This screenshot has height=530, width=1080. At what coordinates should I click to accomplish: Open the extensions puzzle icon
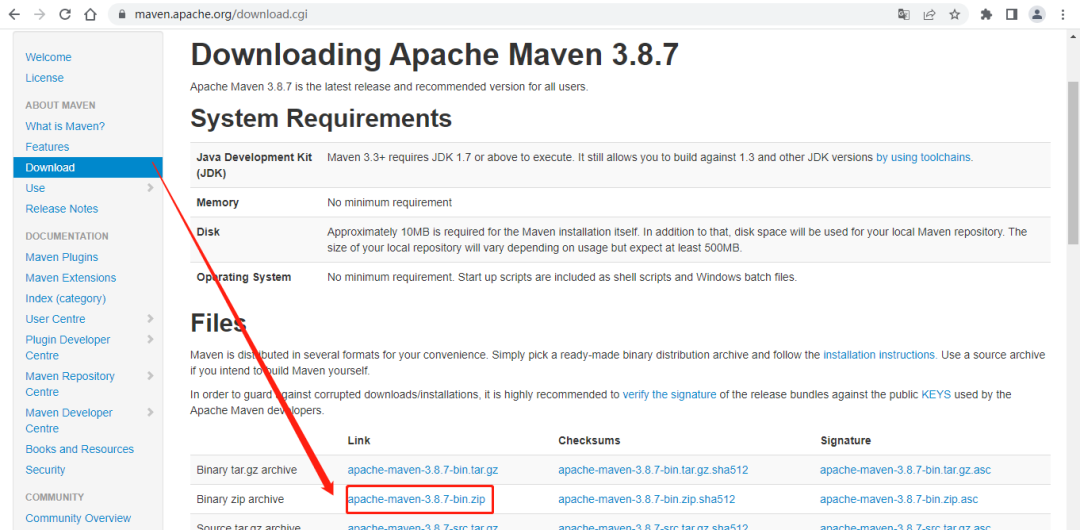(986, 14)
